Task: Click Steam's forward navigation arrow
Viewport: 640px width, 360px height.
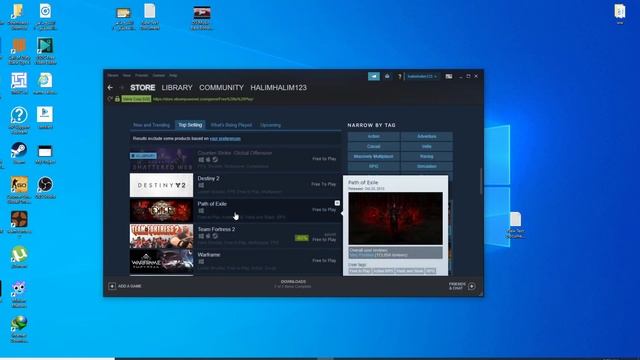Action: click(121, 88)
